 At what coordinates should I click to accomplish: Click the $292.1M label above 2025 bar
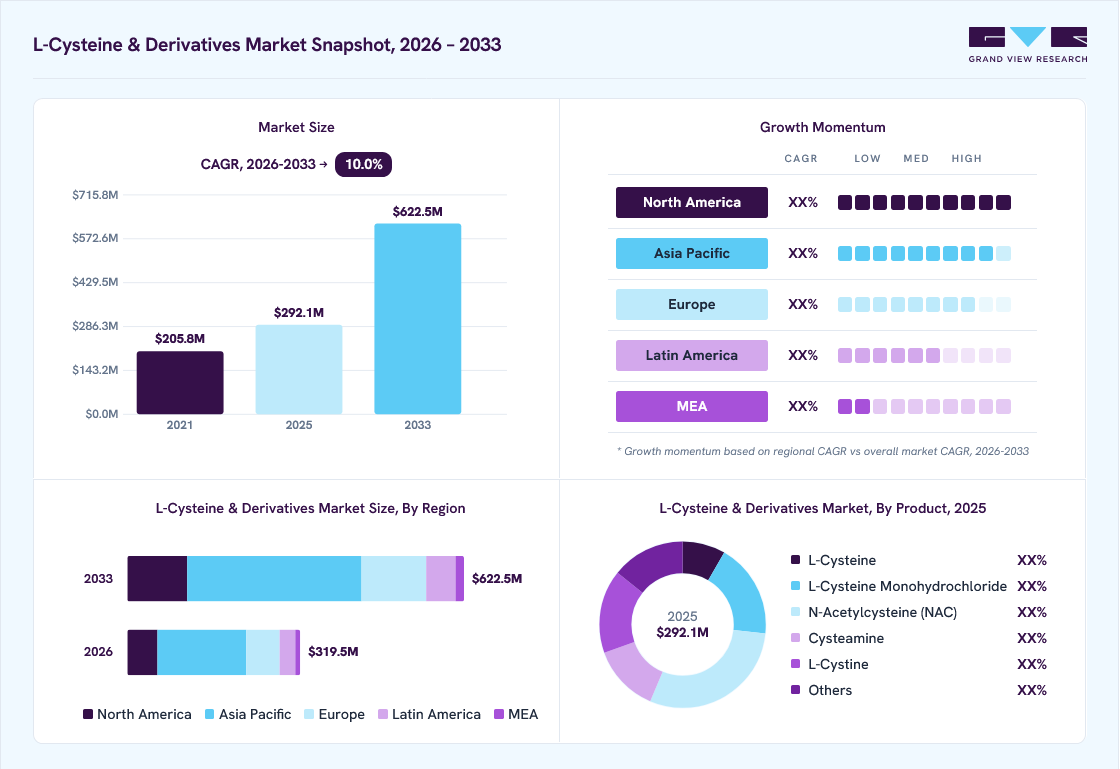point(299,313)
